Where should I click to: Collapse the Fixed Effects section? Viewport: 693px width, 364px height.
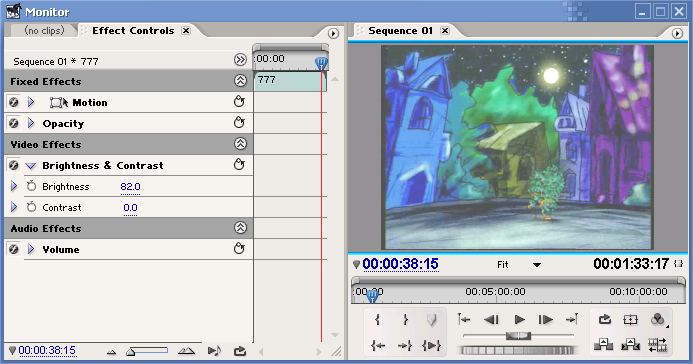pos(240,81)
